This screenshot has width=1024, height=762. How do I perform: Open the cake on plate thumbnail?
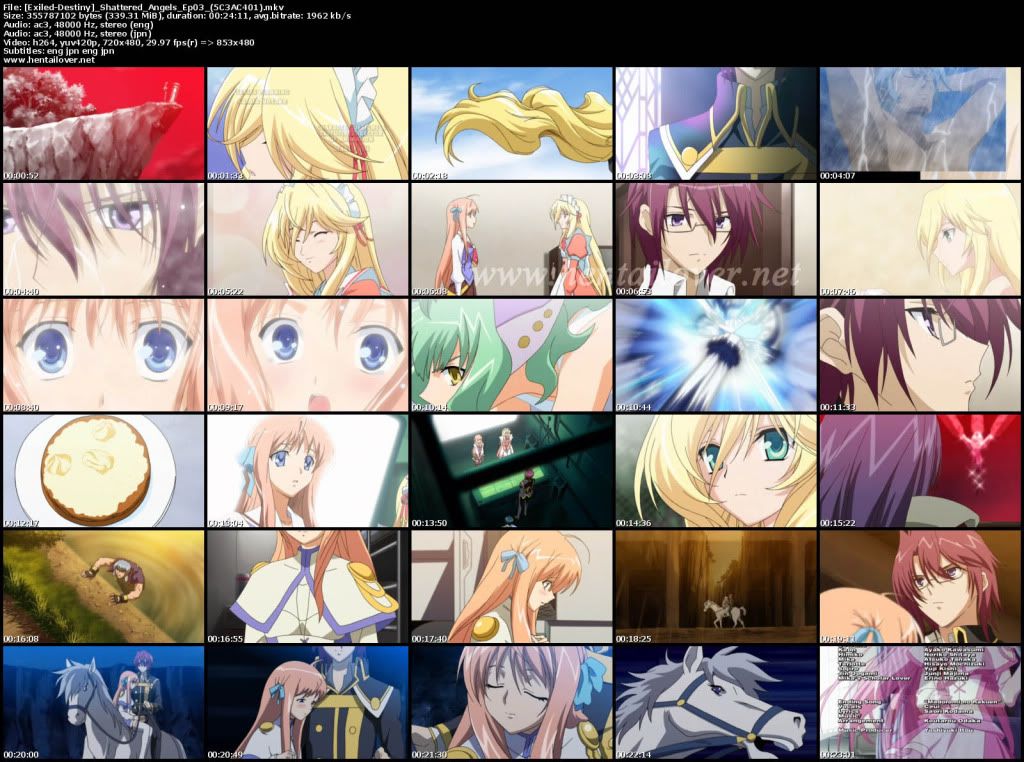[102, 470]
